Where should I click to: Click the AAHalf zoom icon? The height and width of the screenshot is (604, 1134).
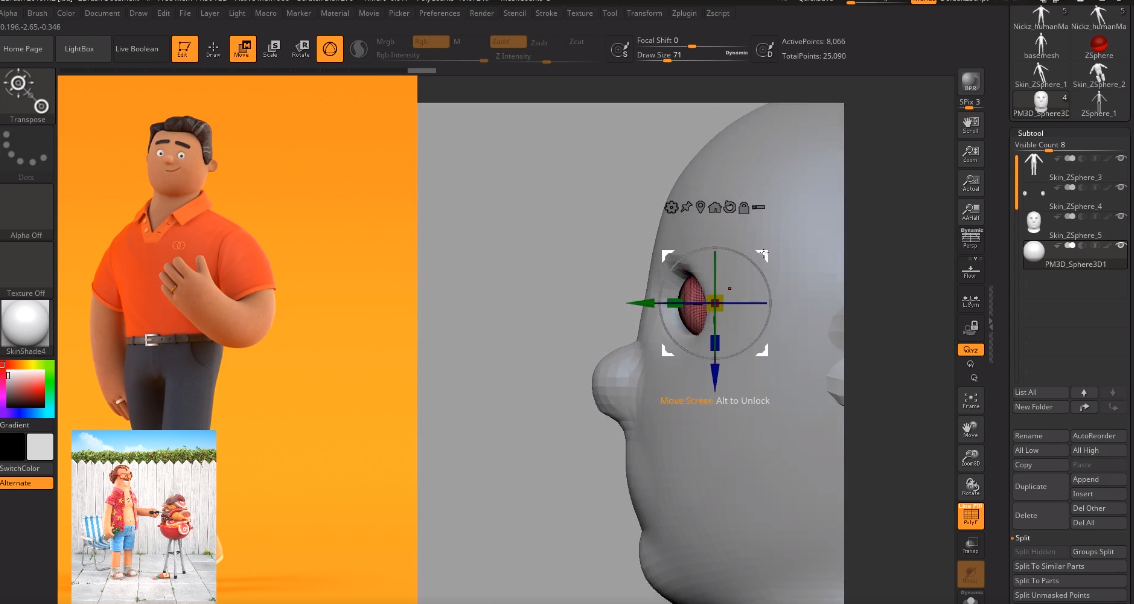[970, 211]
